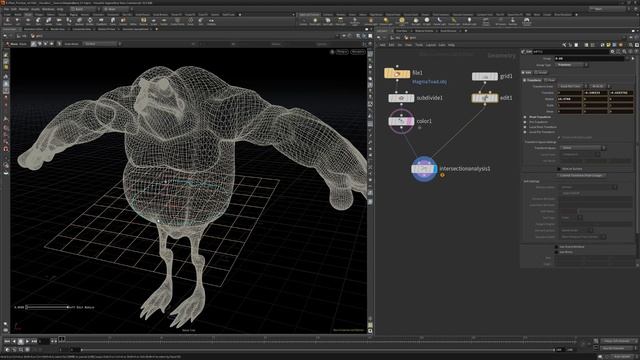Open the Transform Space dropdown
The height and width of the screenshot is (360, 640).
click(x=582, y=148)
